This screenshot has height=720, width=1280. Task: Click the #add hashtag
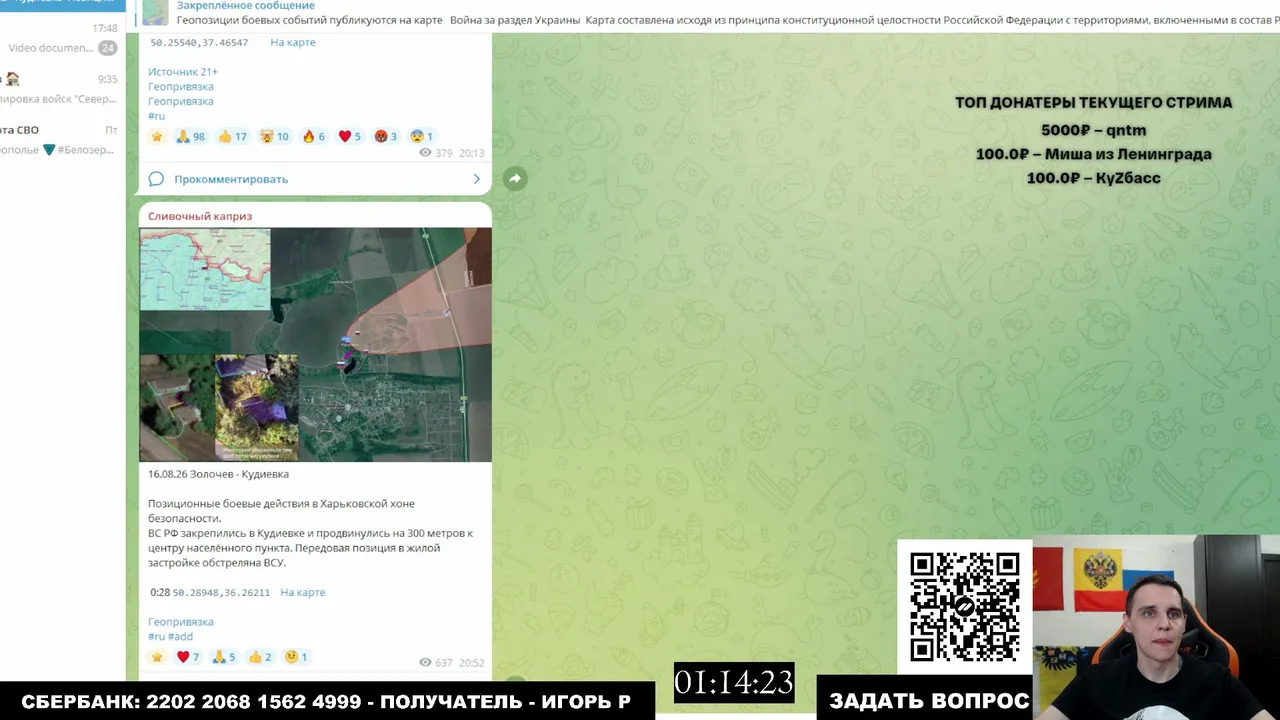pyautogui.click(x=181, y=637)
